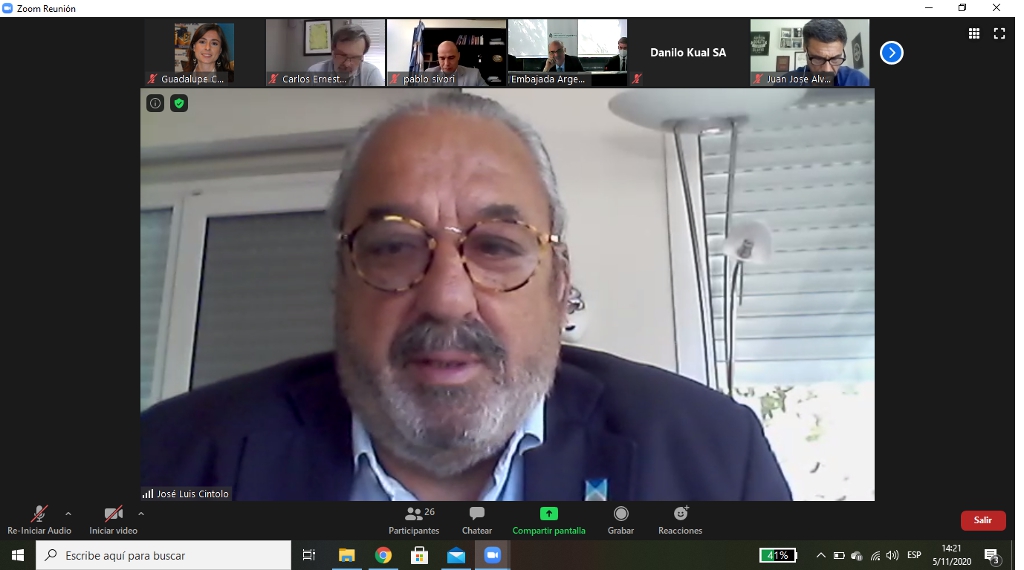Open the Participantes panel

414,519
